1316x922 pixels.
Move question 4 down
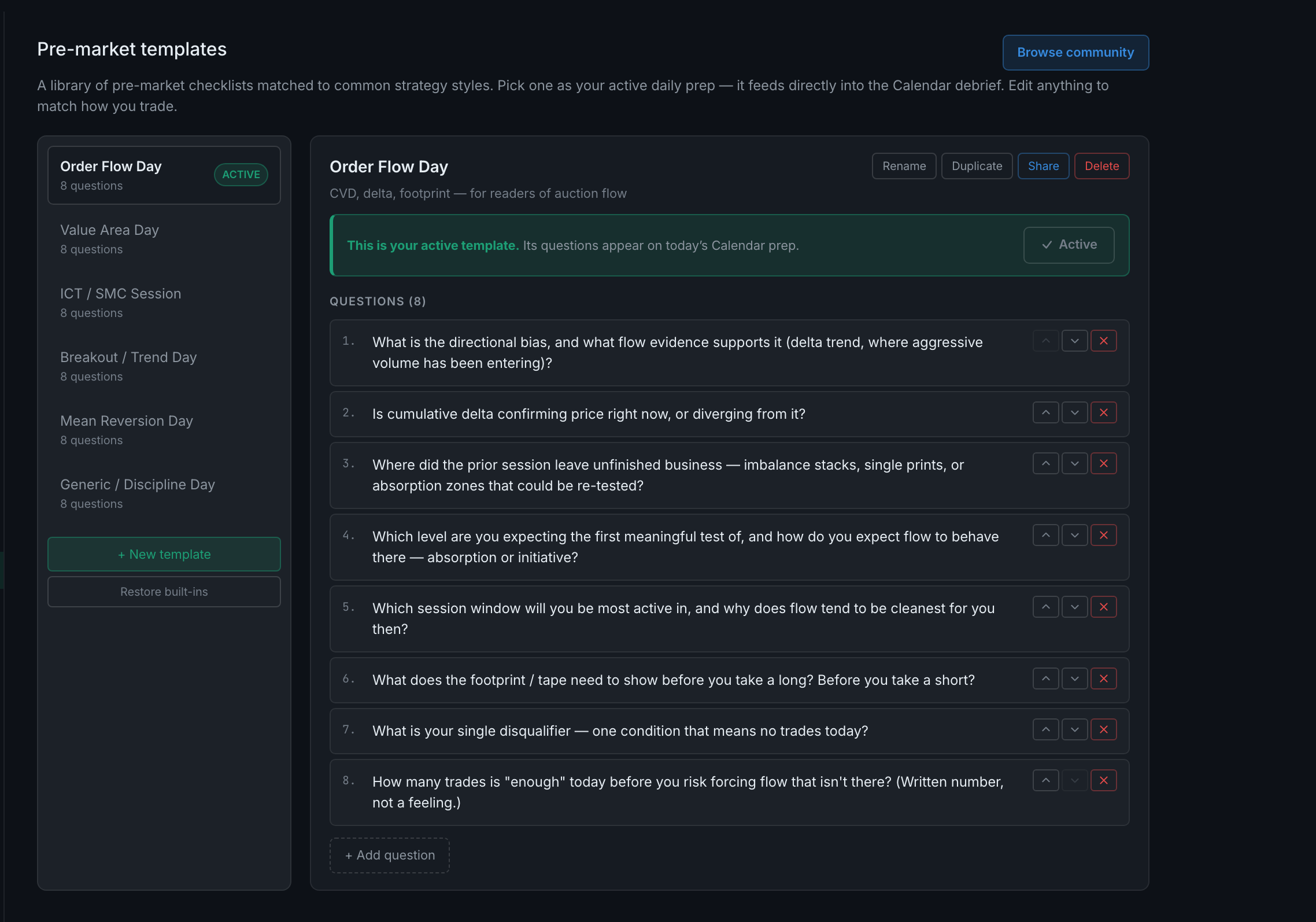click(1074, 535)
